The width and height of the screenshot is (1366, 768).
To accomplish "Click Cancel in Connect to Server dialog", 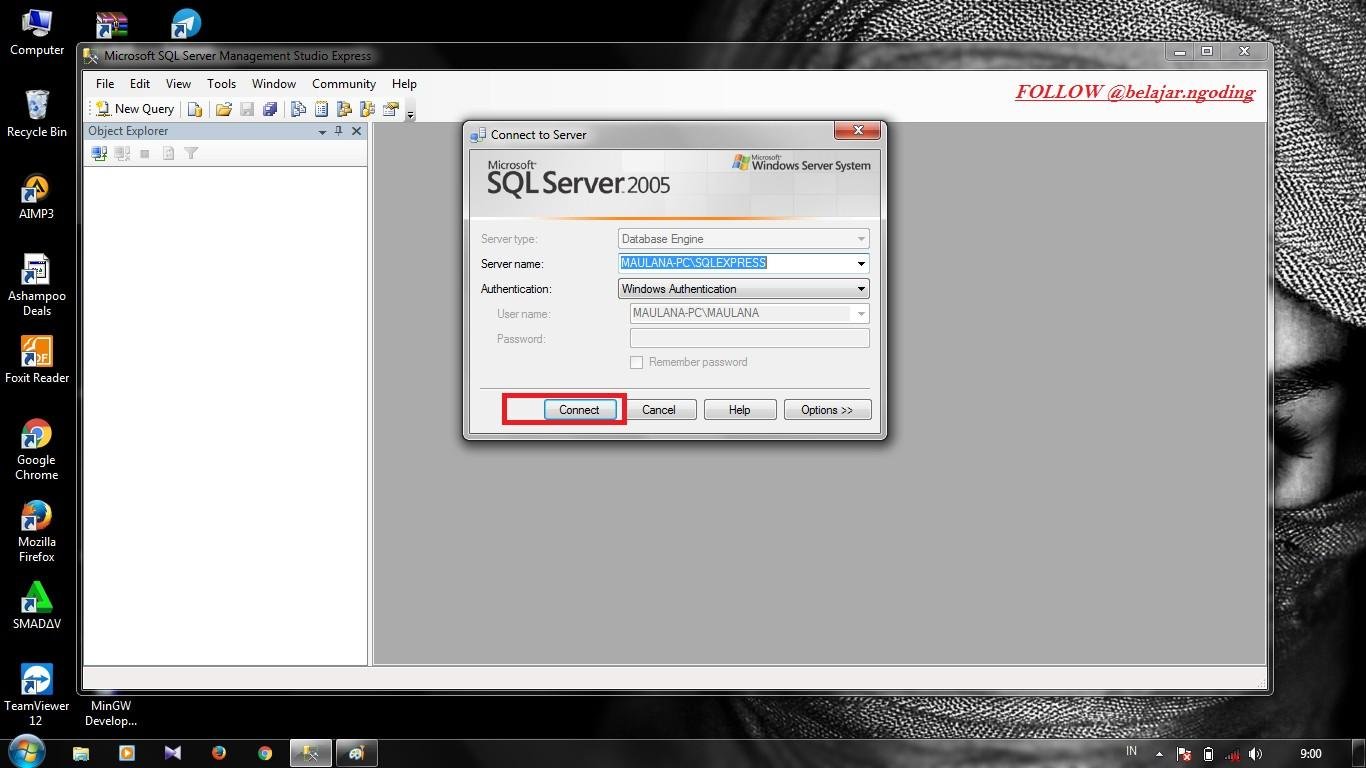I will [659, 410].
